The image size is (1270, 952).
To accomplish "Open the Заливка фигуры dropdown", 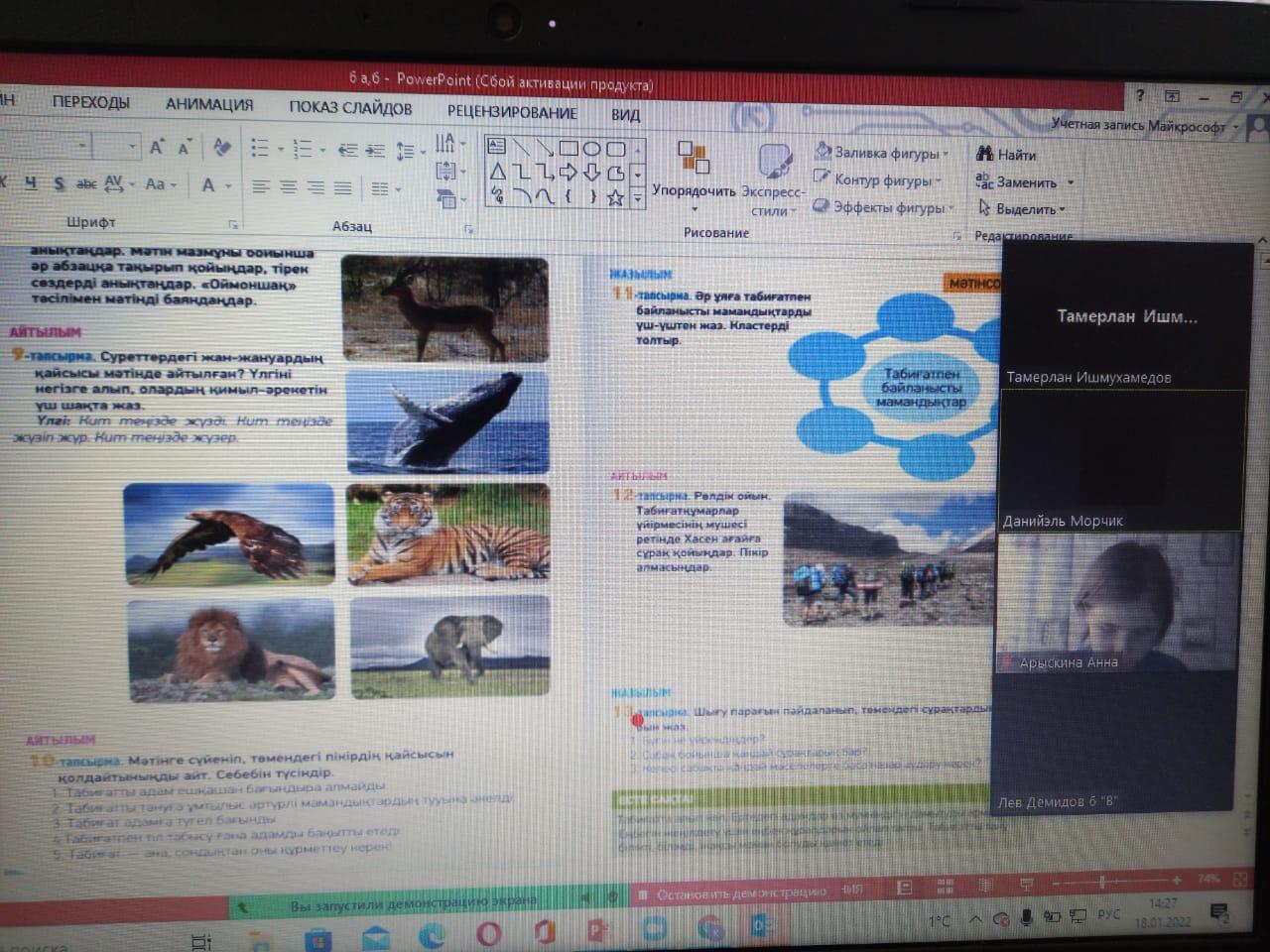I will (x=881, y=153).
